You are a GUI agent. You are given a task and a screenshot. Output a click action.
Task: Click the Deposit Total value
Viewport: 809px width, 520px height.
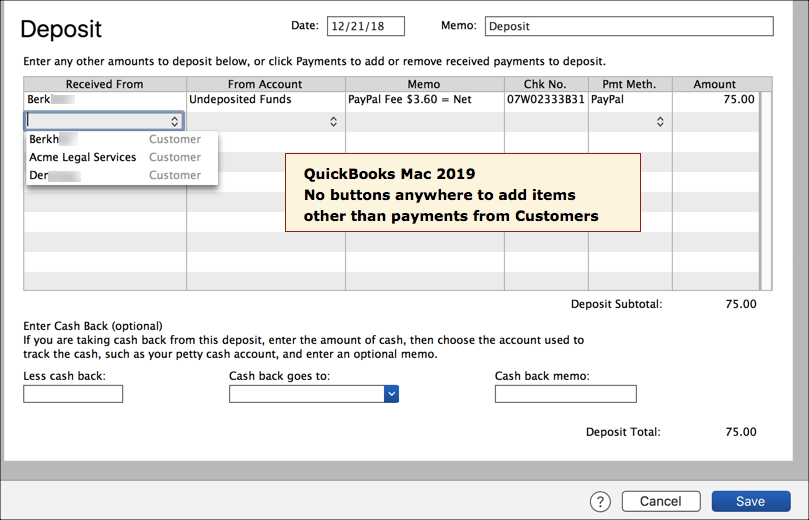pos(740,432)
